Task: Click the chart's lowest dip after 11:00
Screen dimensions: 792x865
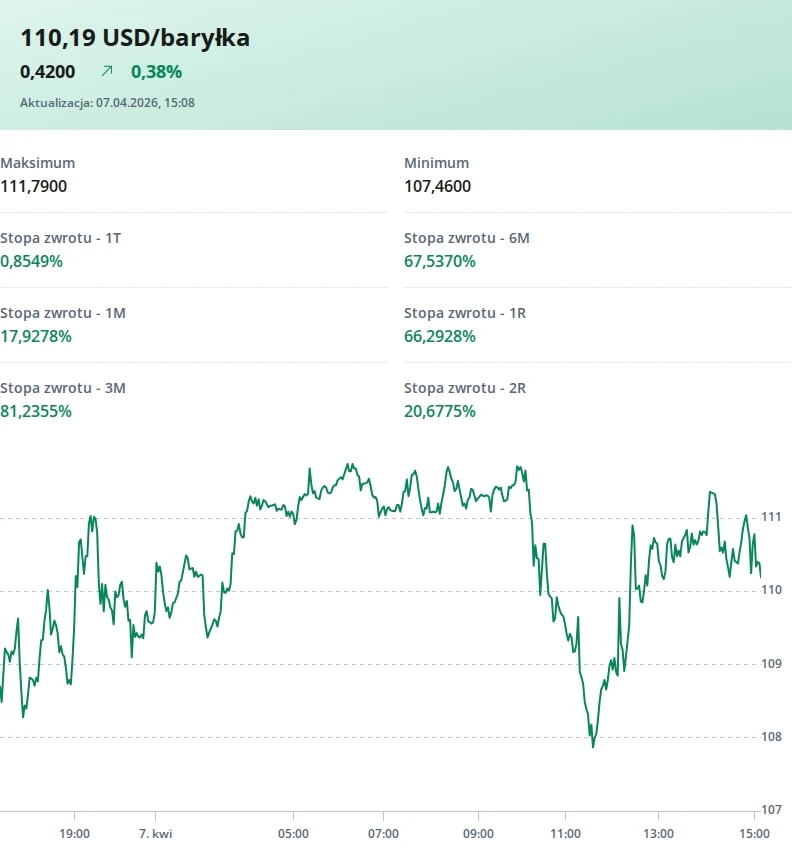Action: [593, 746]
